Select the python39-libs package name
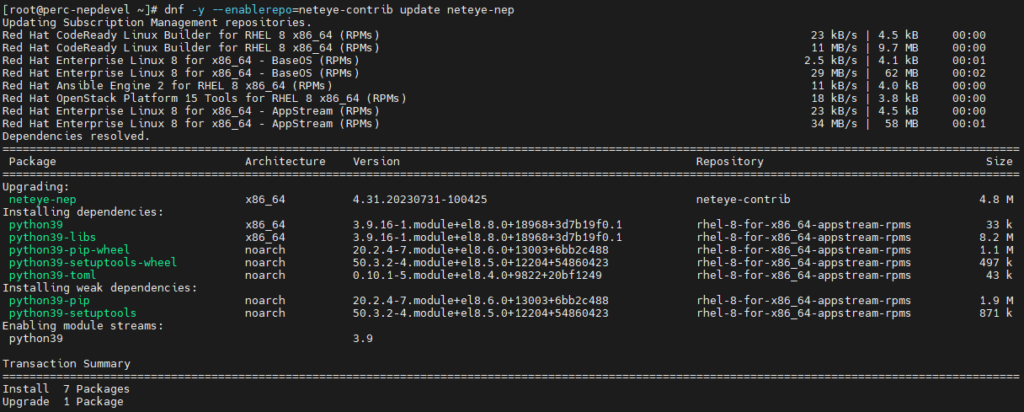Viewport: 1024px width, 412px height. (52, 237)
